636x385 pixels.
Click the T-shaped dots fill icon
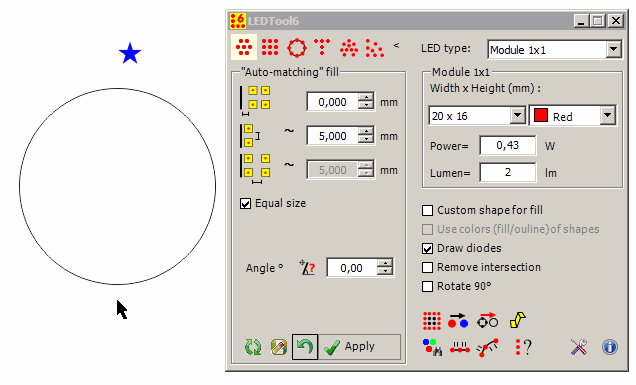click(x=322, y=47)
